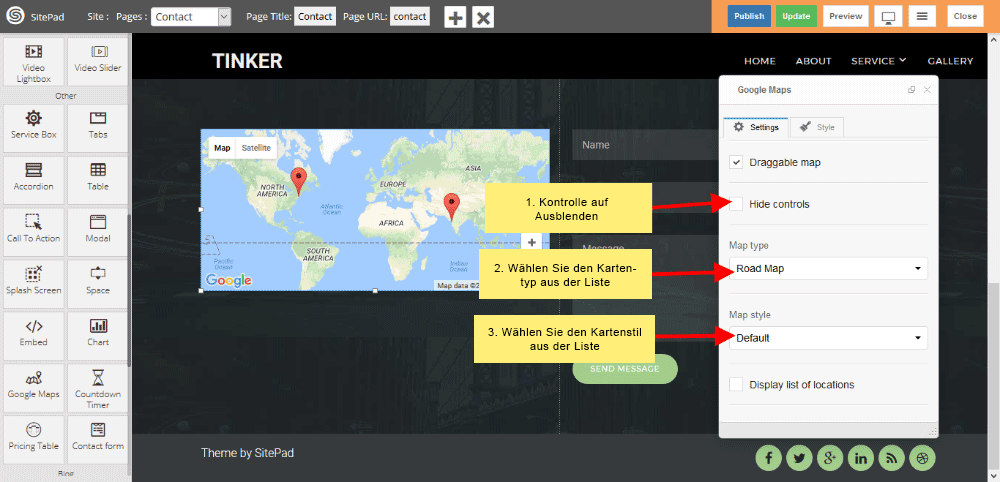Open the Pages dropdown showing Contact

pos(191,17)
